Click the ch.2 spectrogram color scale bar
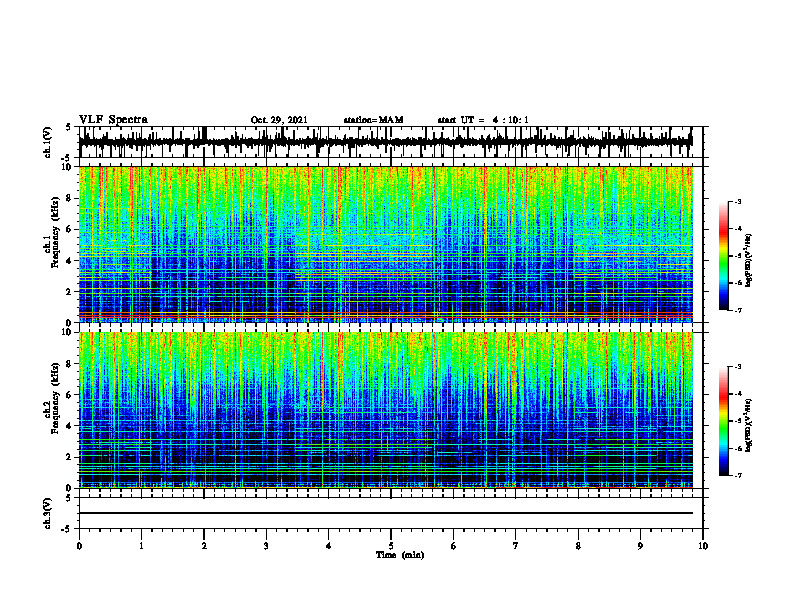The image size is (792, 612). point(724,421)
